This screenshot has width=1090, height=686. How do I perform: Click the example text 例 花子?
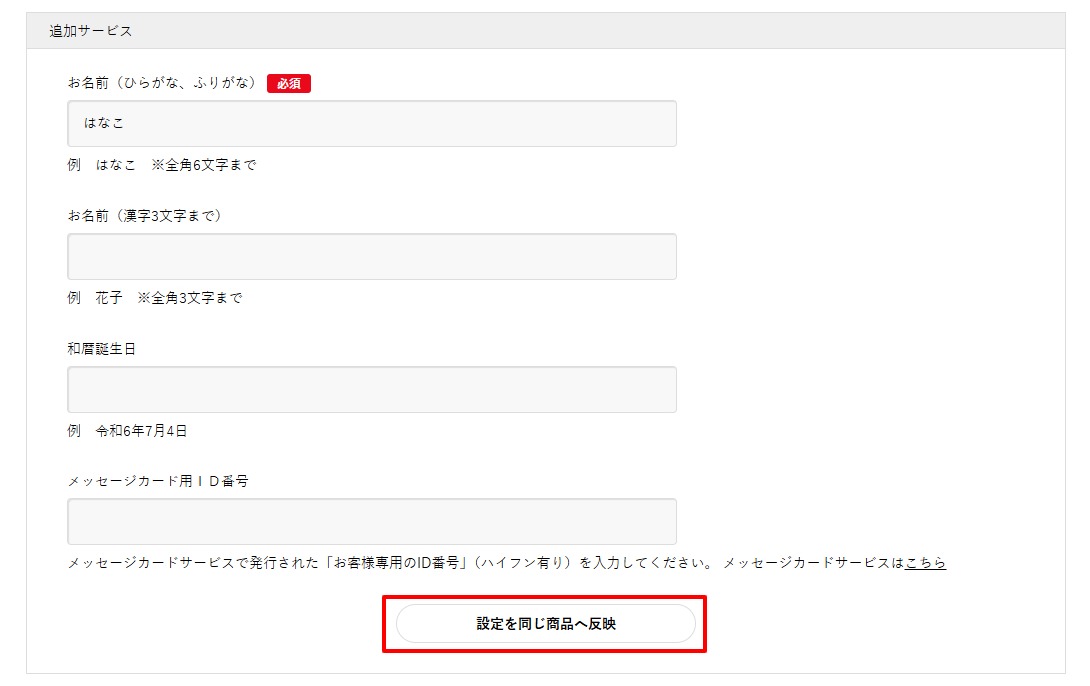click(x=95, y=298)
